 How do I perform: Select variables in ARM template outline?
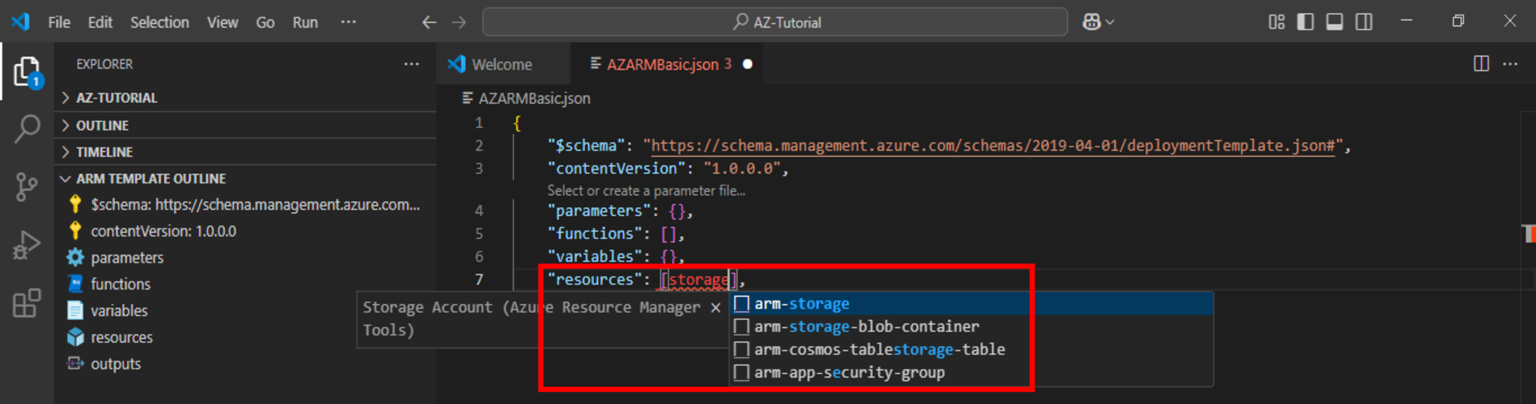(245, 311)
